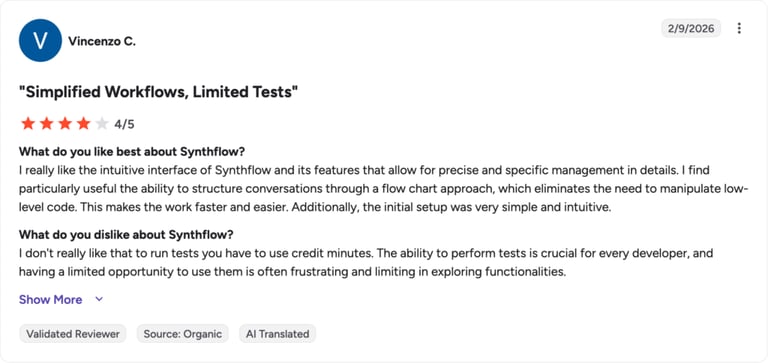Click the Validated Reviewer badge

point(73,334)
